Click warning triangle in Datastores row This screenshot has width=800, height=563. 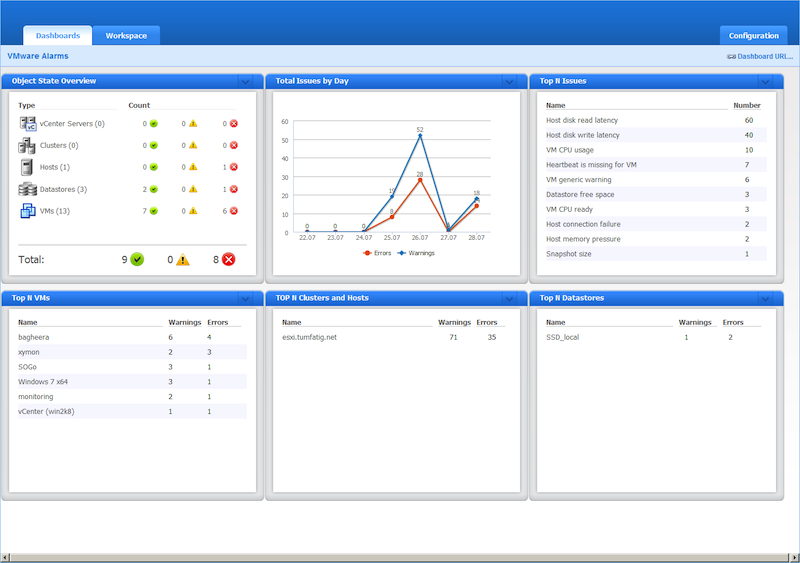click(193, 189)
